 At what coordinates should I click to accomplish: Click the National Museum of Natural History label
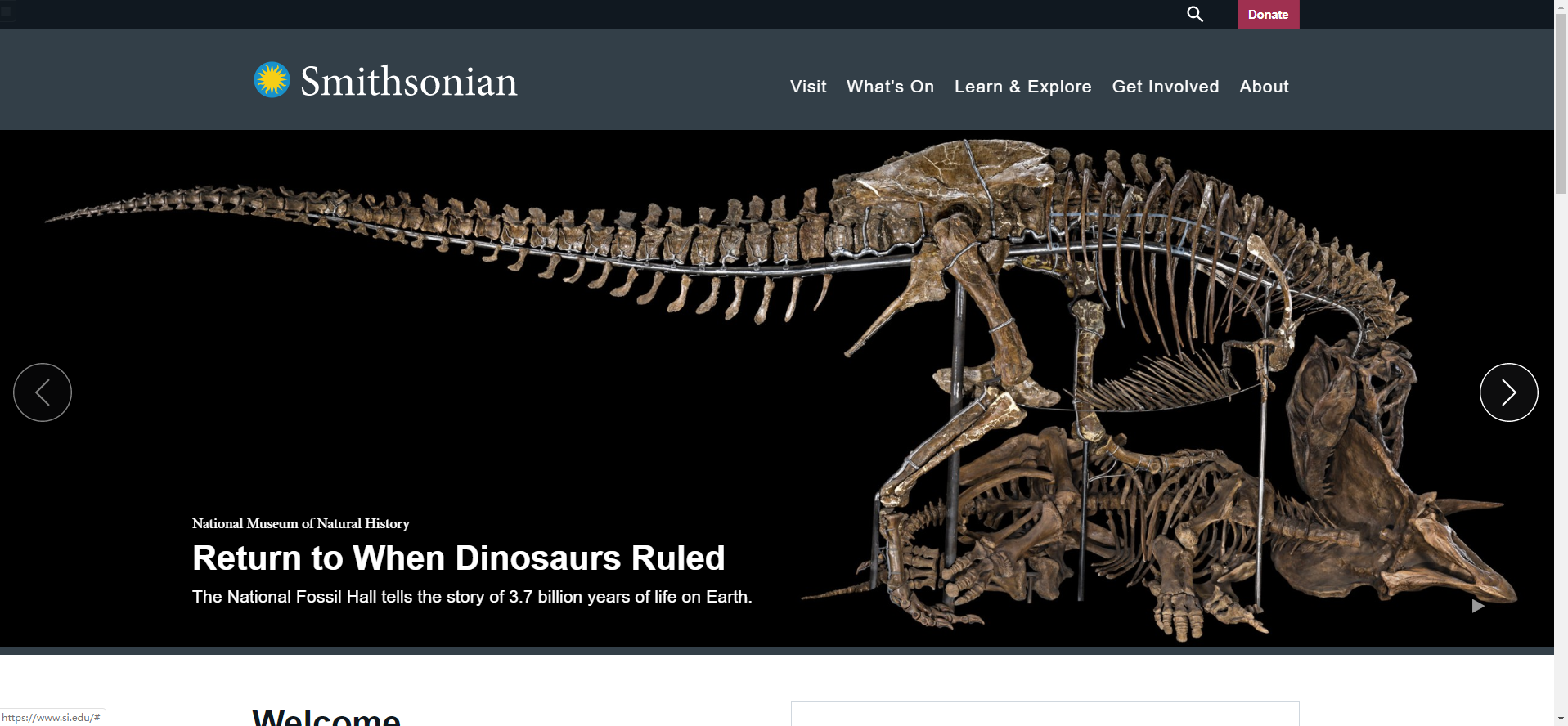tap(300, 523)
